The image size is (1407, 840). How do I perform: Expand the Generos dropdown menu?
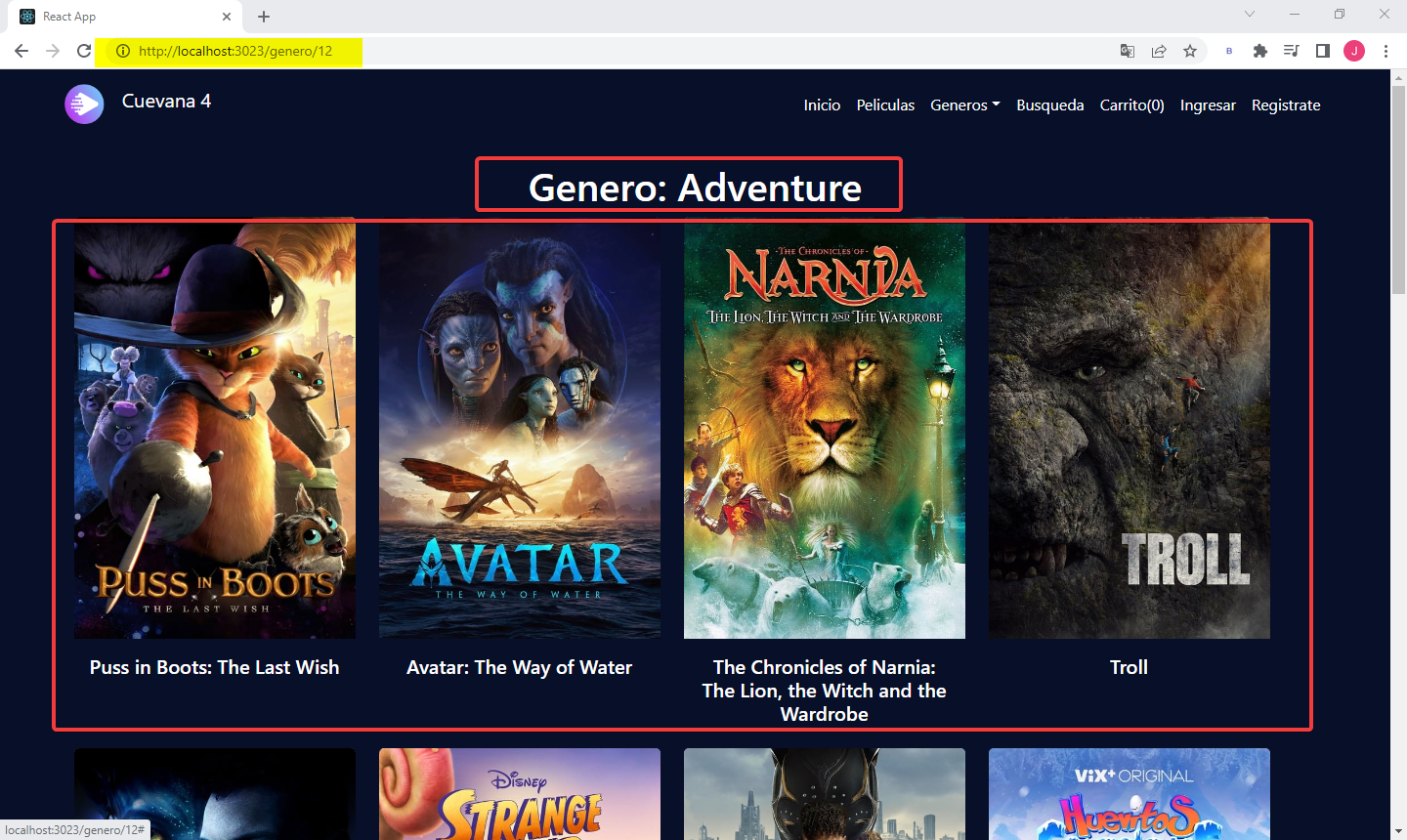965,105
